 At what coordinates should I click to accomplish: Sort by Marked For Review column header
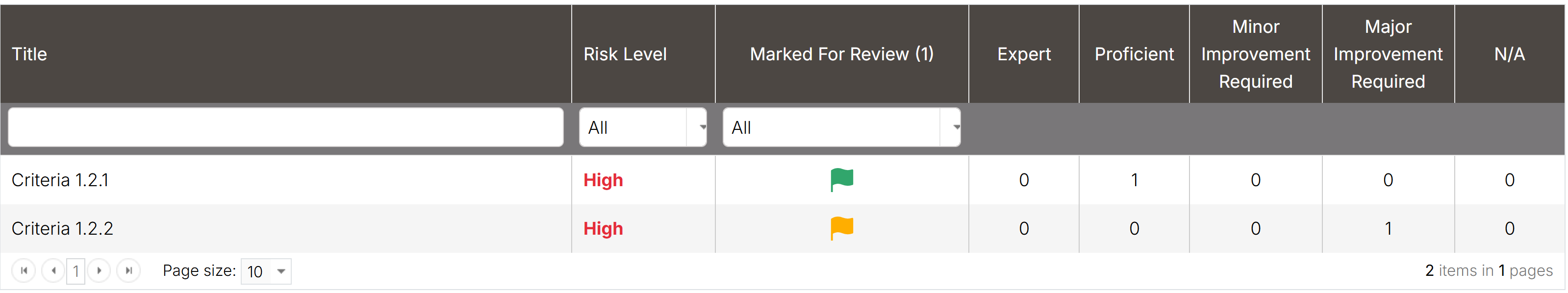842,54
